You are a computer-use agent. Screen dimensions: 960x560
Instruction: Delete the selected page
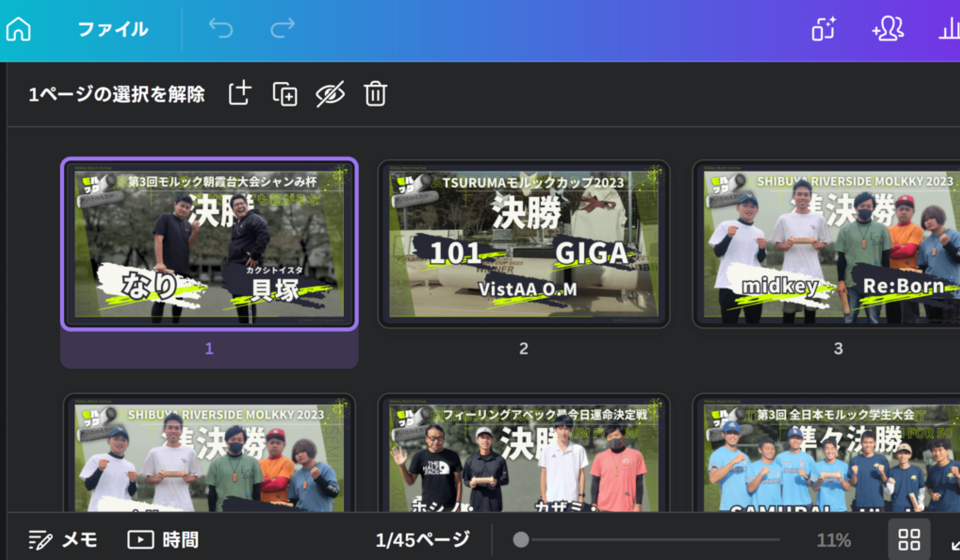click(x=375, y=94)
